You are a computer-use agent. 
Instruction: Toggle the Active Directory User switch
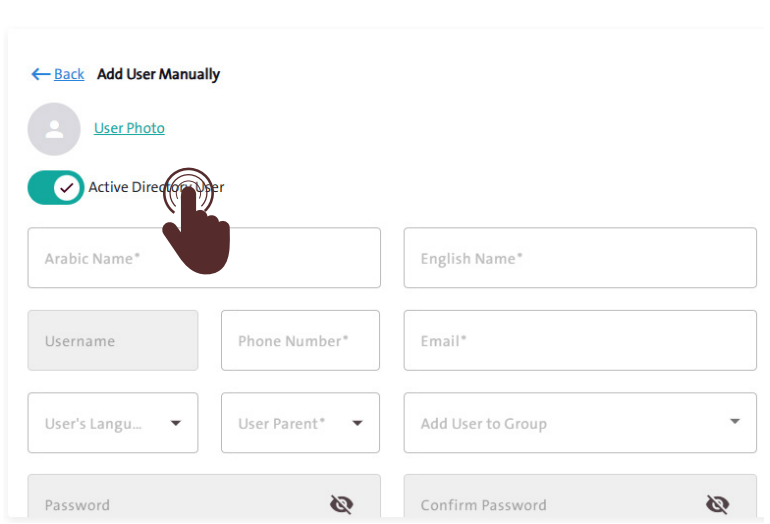[56, 187]
